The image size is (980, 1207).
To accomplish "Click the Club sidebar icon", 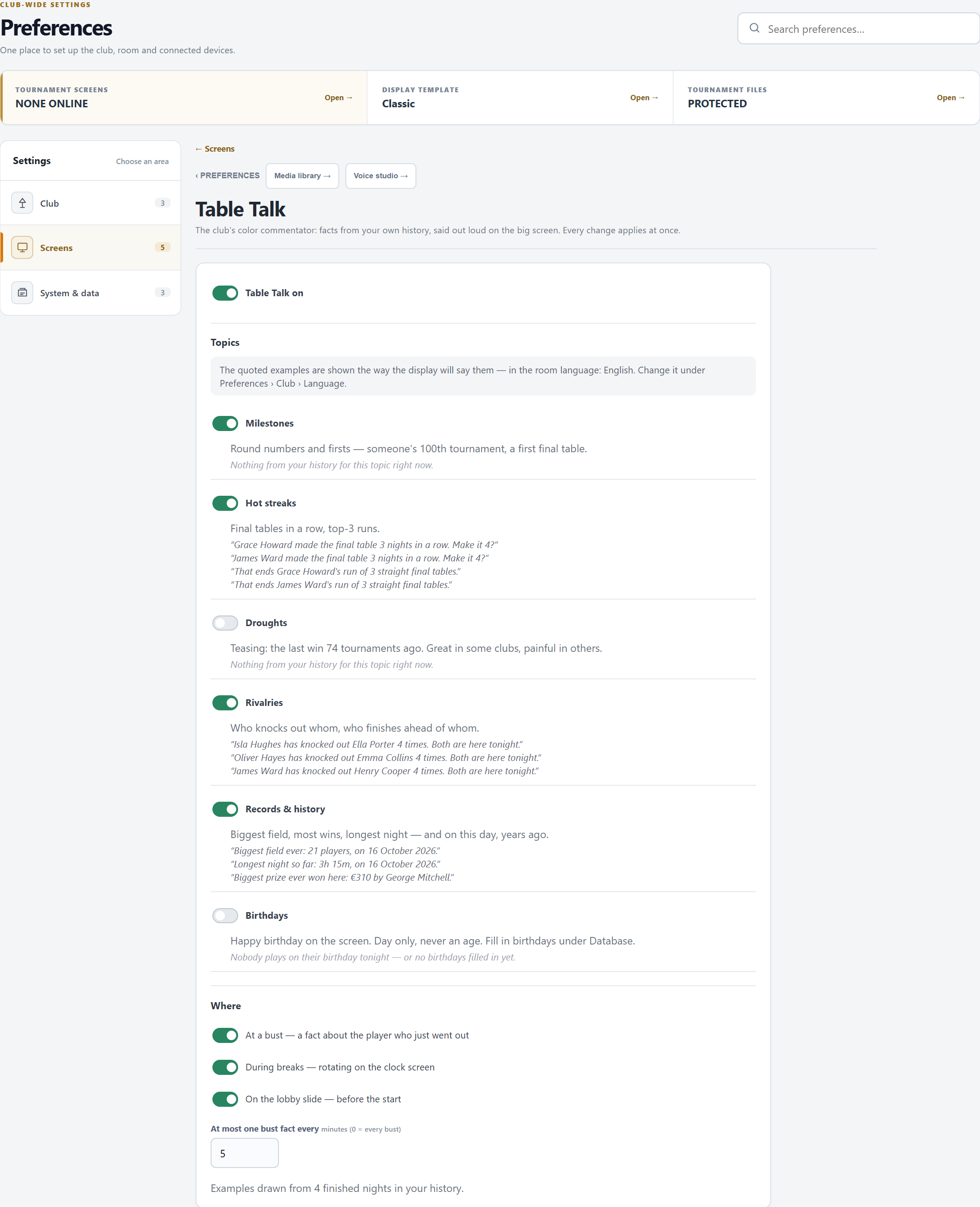I will pos(22,203).
